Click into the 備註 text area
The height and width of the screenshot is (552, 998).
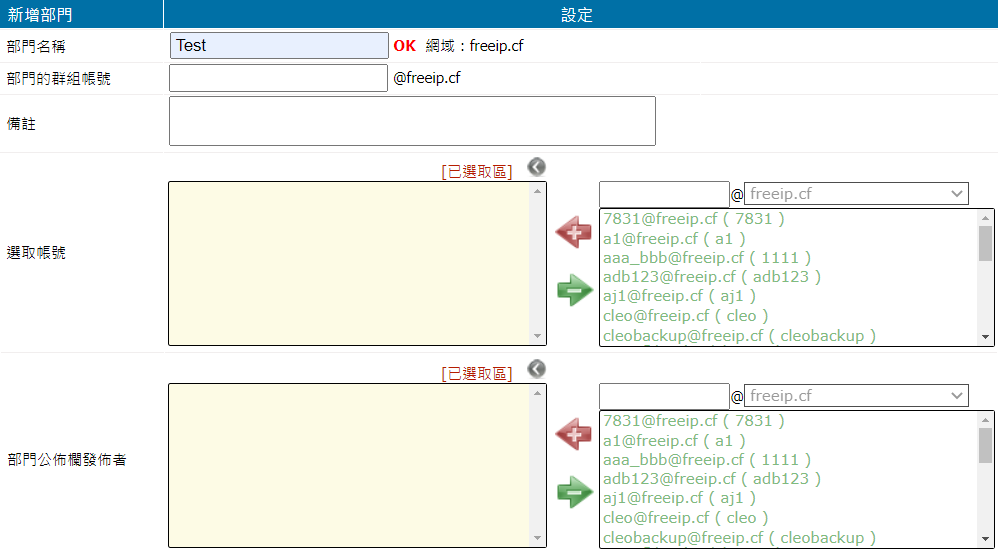[x=412, y=121]
